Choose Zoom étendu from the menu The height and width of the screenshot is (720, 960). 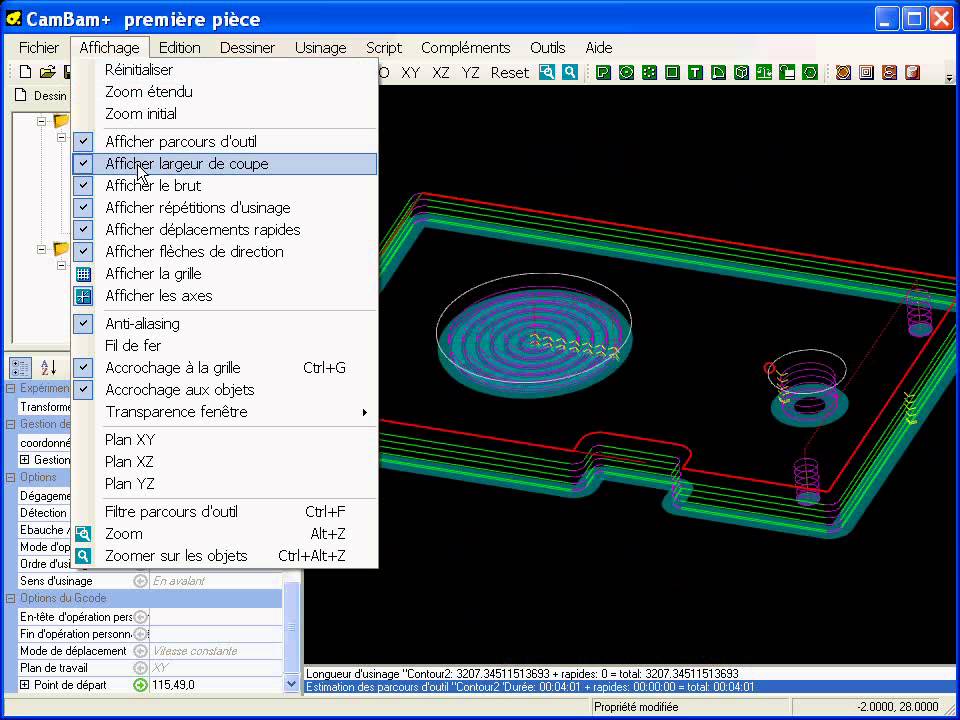(224, 91)
